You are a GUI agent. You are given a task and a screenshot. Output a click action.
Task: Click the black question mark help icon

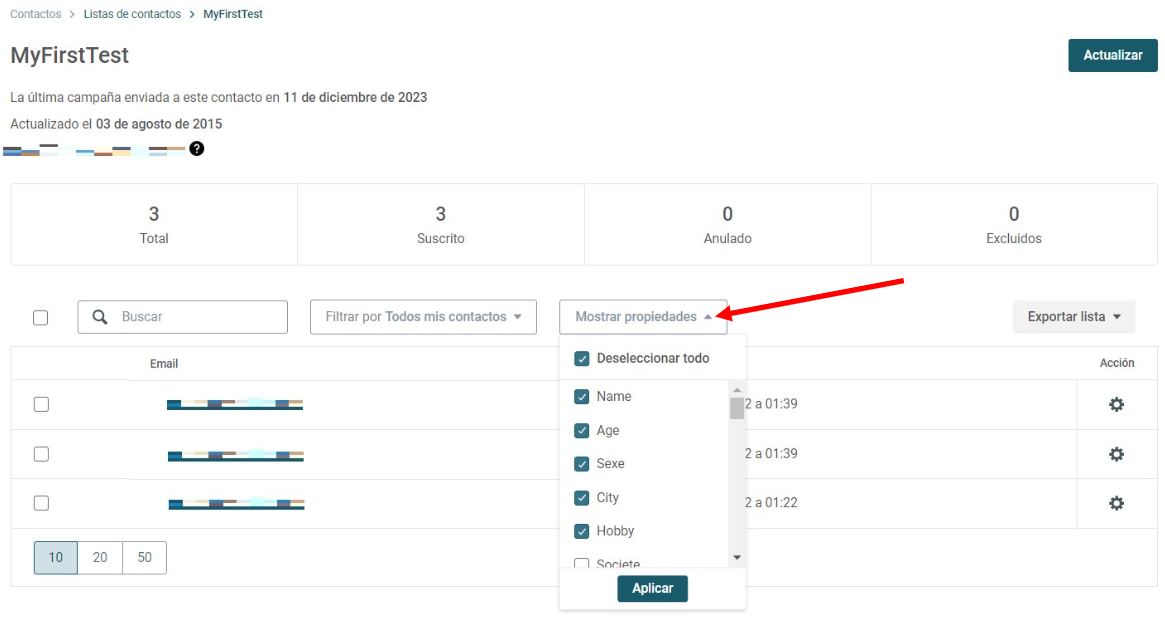tap(196, 149)
